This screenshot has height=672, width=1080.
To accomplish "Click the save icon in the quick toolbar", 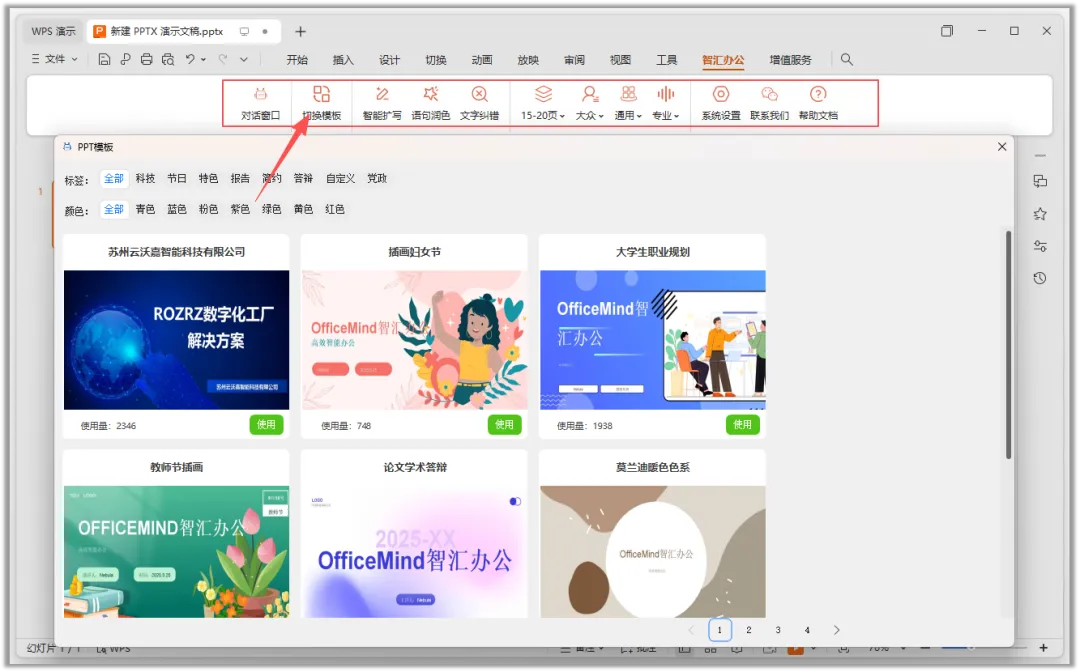I will point(104,60).
